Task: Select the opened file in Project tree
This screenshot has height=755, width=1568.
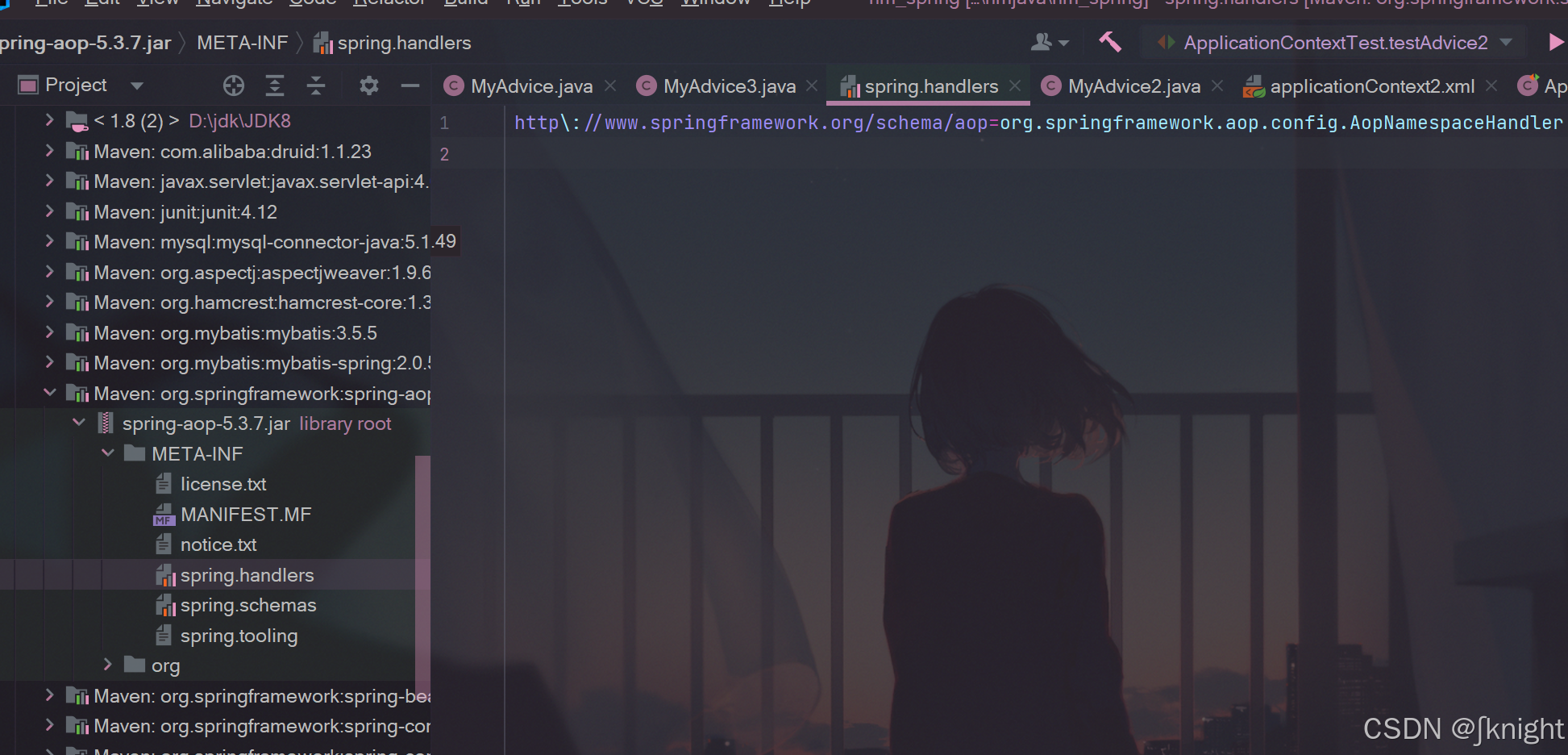Action: (233, 85)
